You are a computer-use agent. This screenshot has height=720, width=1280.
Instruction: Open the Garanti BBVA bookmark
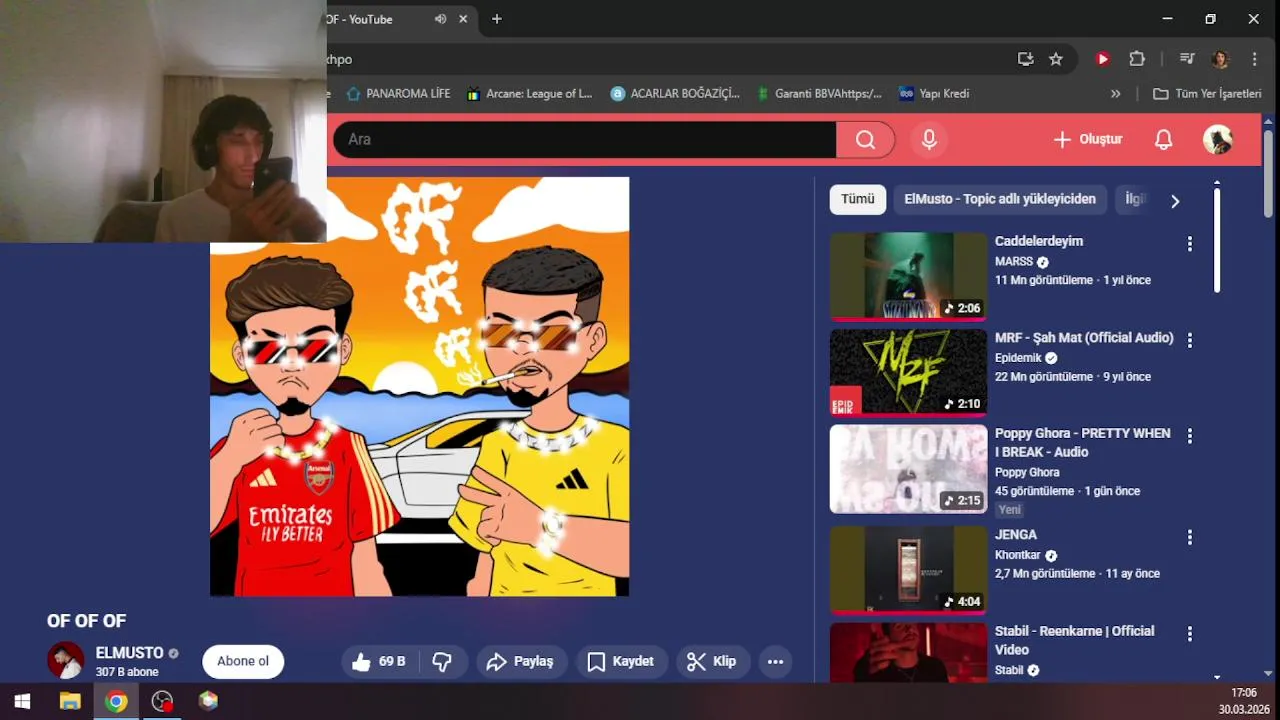click(819, 94)
